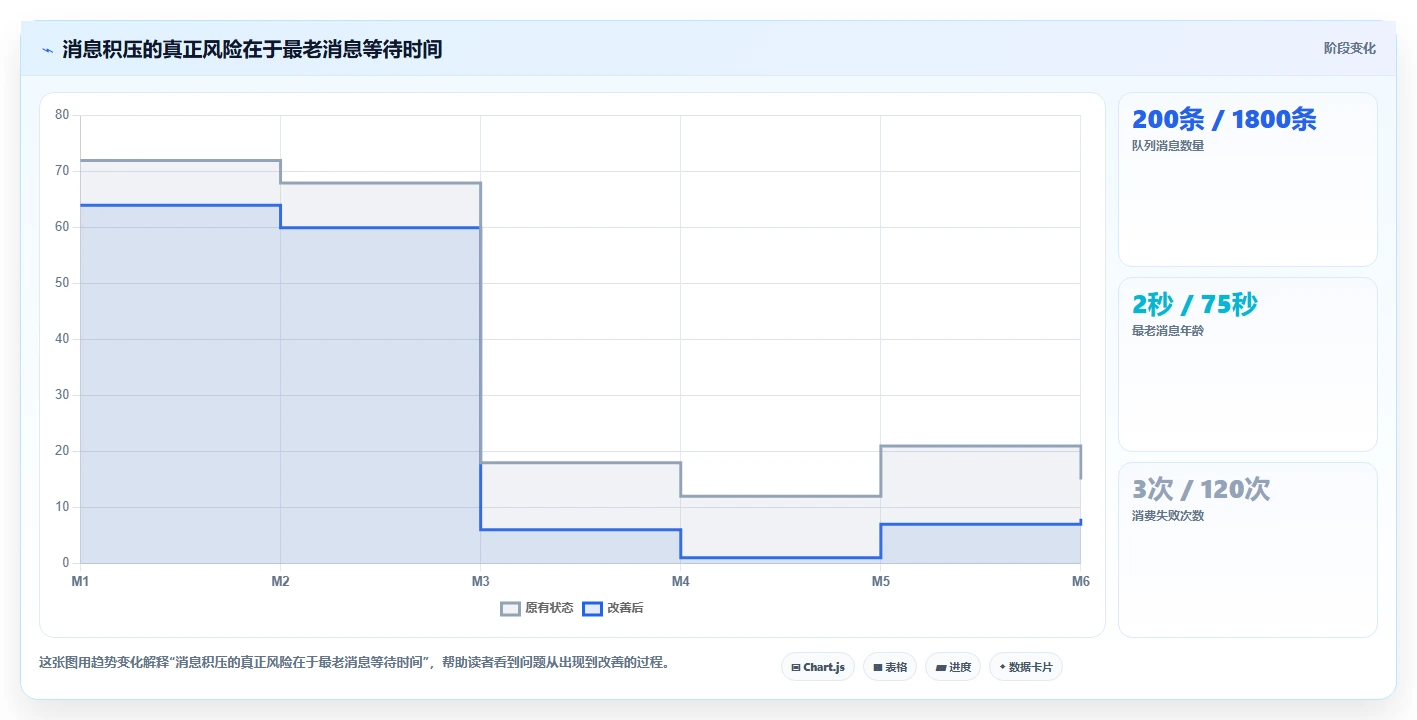Click the M6 x-axis label
1417x720 pixels.
click(x=1080, y=581)
